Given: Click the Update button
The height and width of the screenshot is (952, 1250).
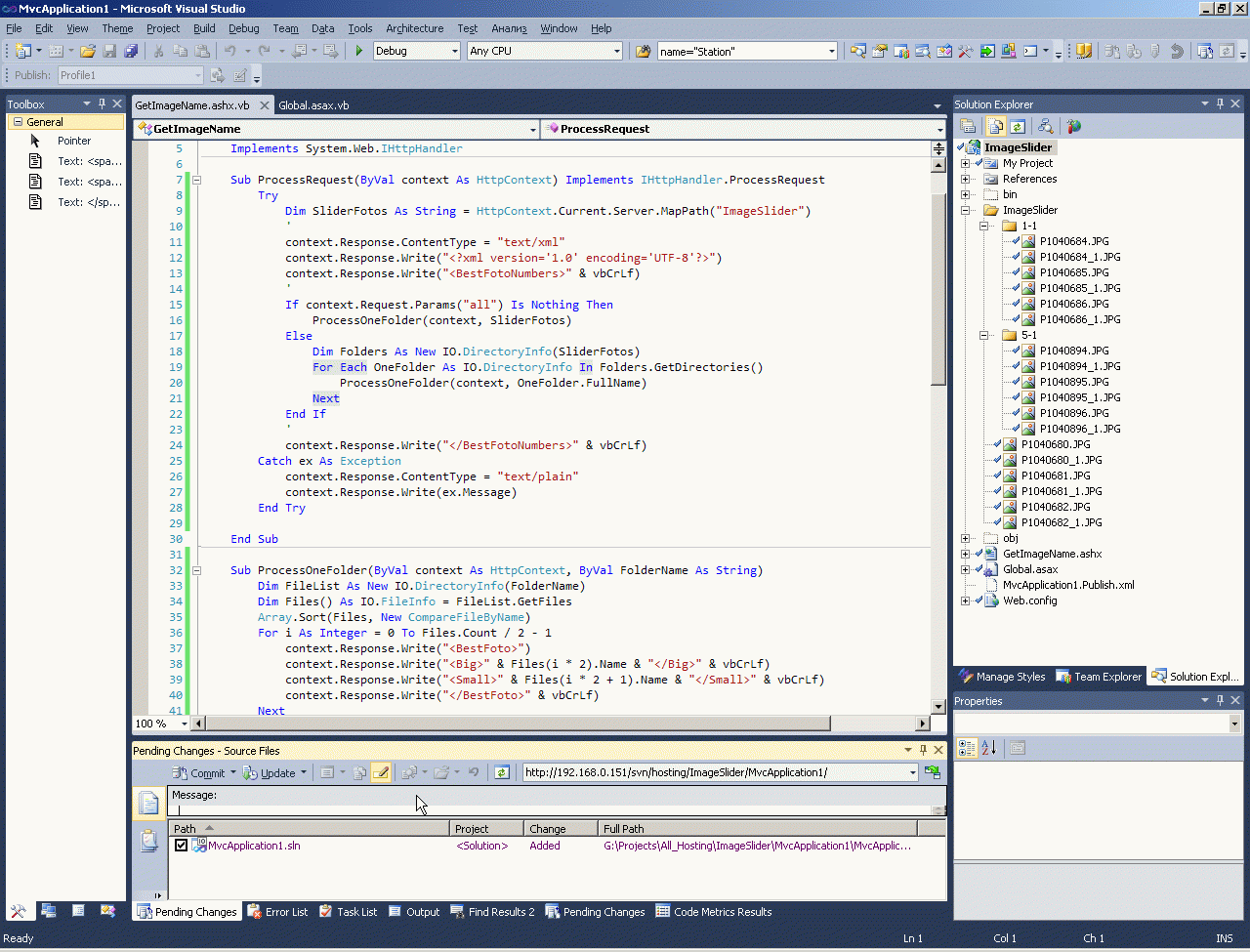Looking at the screenshot, I should click(271, 772).
